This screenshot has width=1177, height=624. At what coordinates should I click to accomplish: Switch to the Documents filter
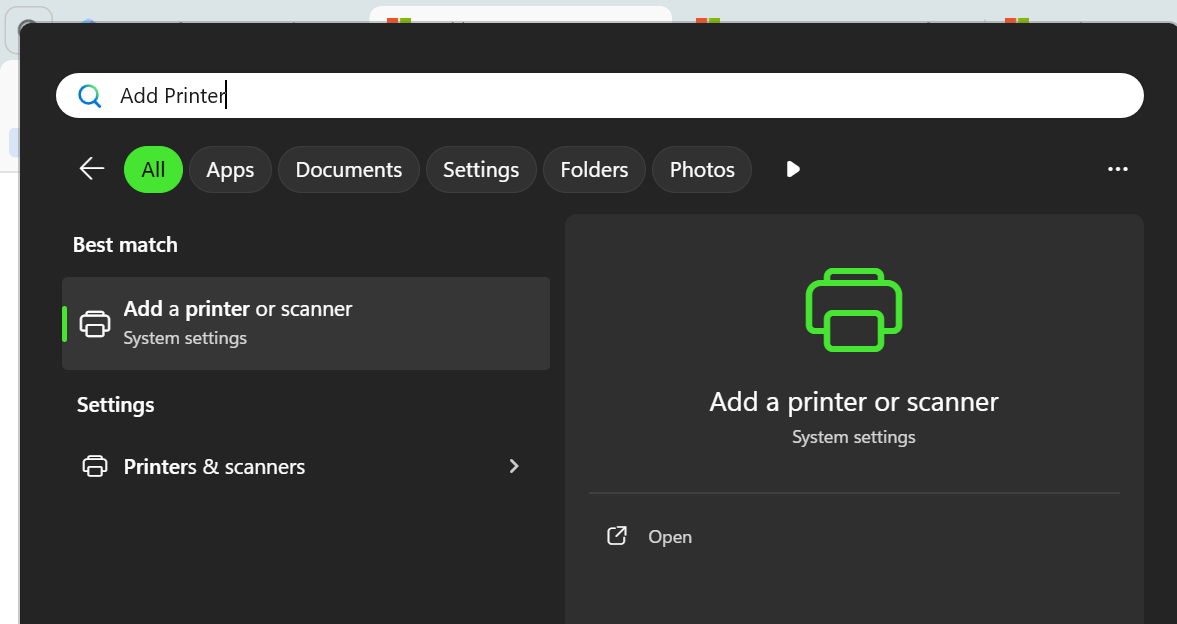click(x=349, y=170)
